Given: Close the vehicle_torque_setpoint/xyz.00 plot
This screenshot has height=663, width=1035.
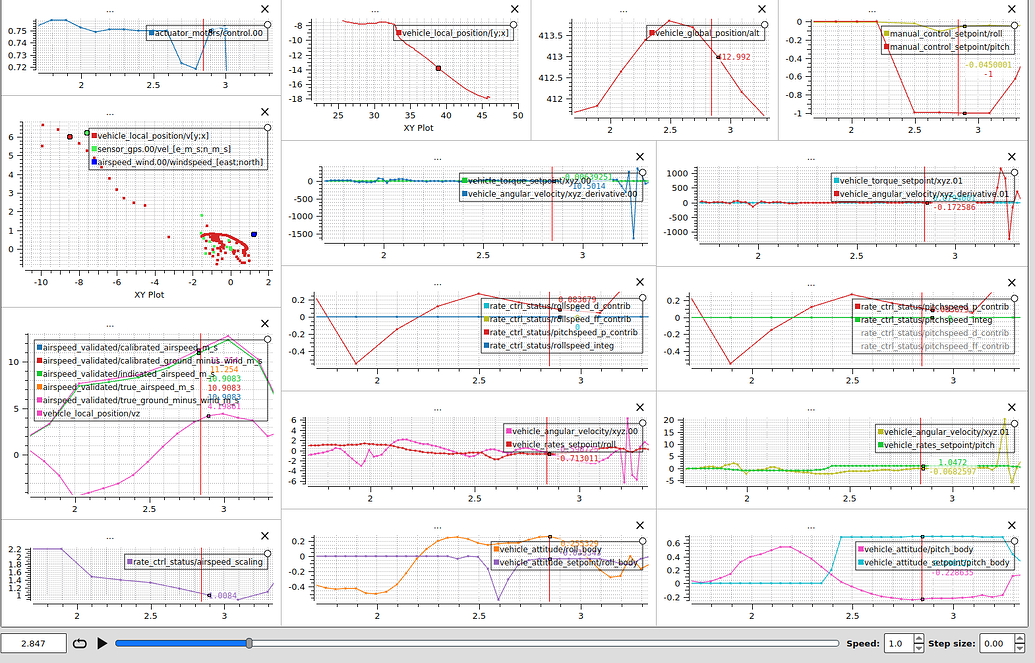Looking at the screenshot, I should [640, 157].
